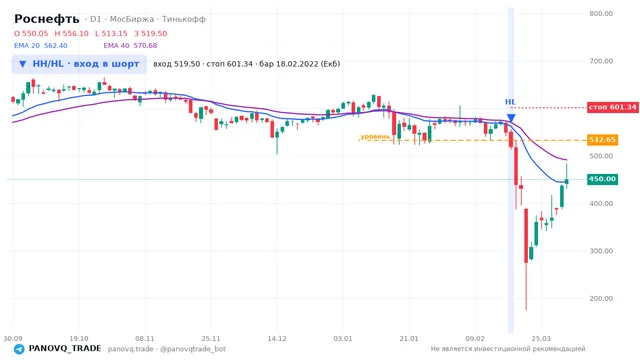Click the 'EMA 40 570.68' legend

click(x=130, y=46)
